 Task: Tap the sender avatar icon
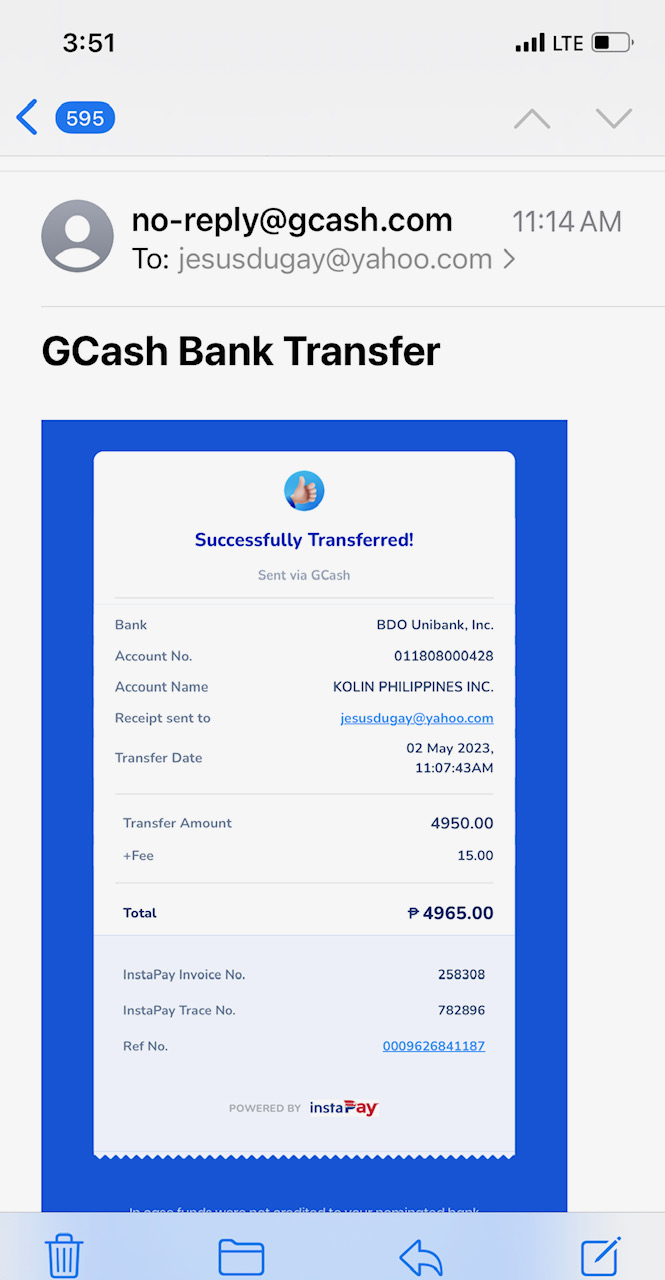(x=77, y=236)
